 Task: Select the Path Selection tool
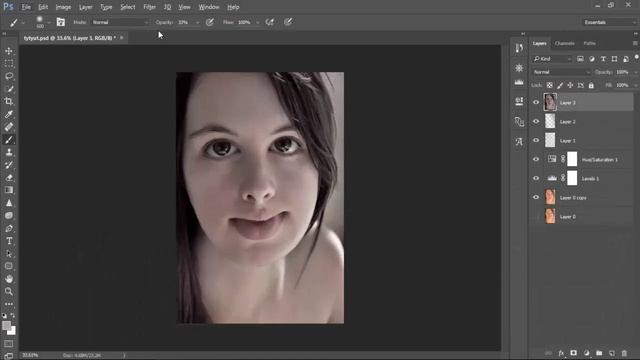click(x=9, y=253)
